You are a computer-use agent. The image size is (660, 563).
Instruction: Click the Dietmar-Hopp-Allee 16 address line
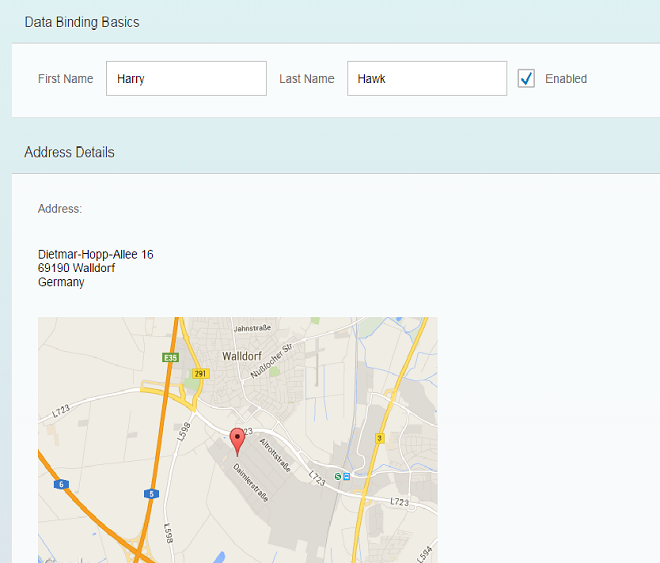[95, 255]
